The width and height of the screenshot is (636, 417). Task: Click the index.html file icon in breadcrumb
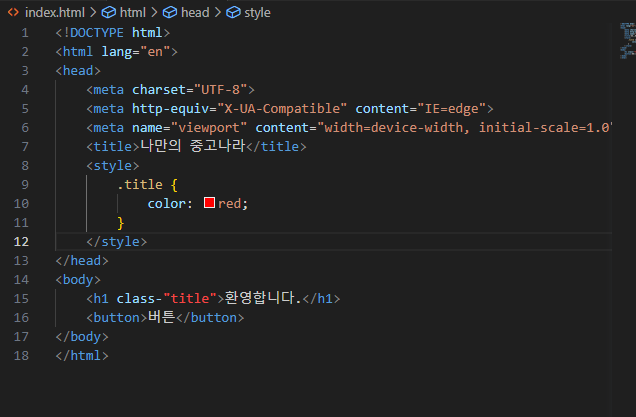13,13
